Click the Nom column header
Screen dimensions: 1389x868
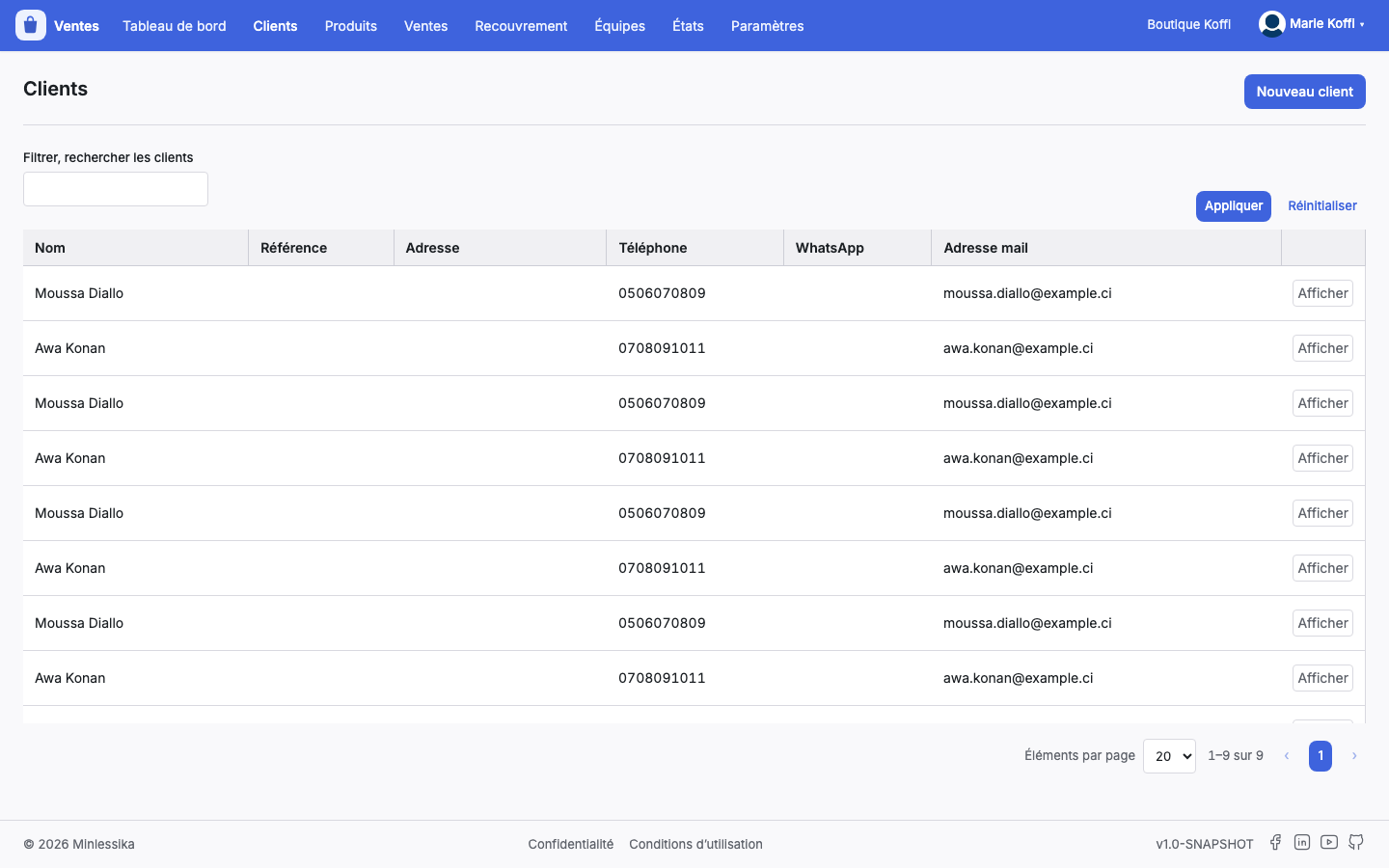[x=136, y=248]
